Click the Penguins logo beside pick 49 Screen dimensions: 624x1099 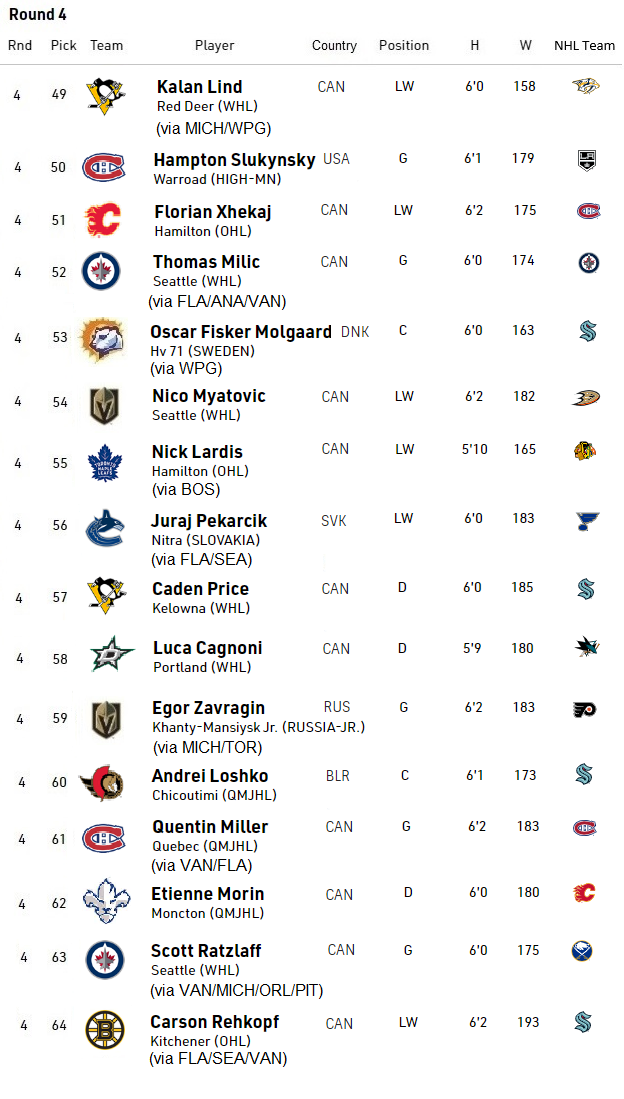105,96
